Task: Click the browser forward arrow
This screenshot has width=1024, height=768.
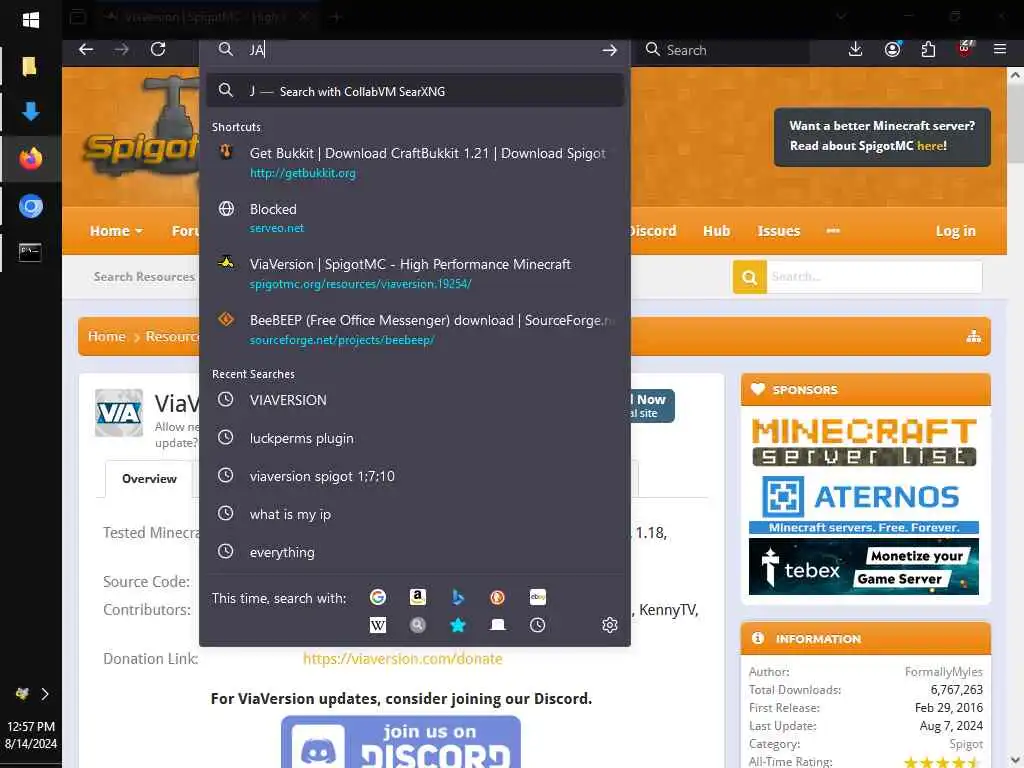Action: 121,50
